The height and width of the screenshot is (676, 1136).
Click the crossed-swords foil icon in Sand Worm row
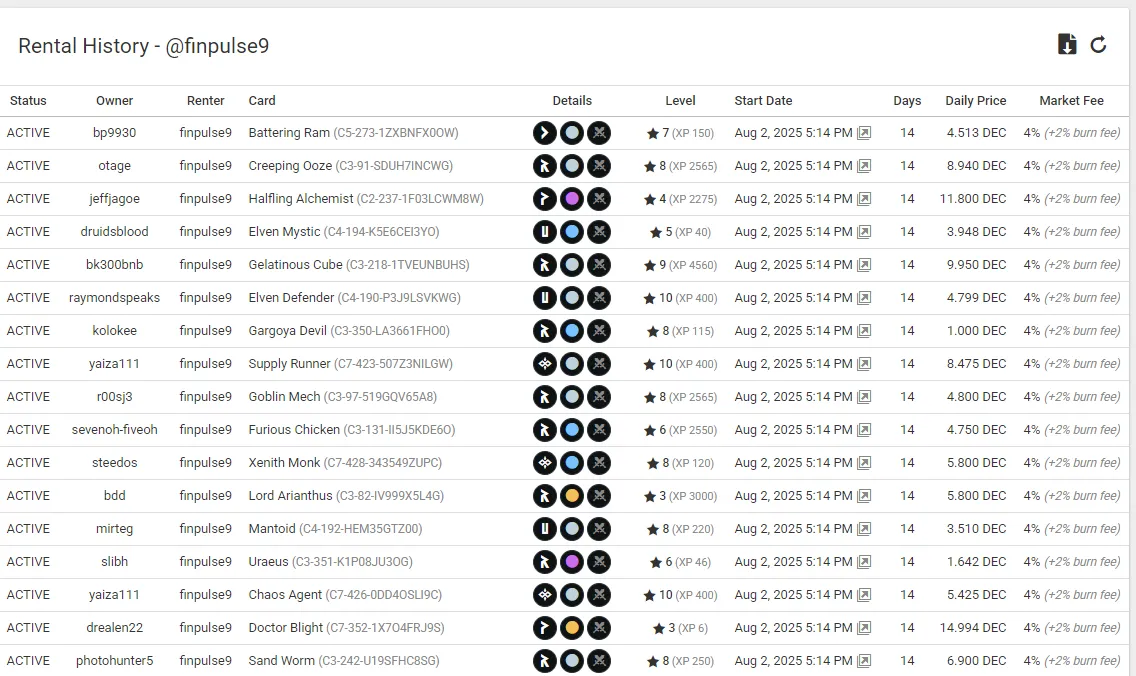599,661
